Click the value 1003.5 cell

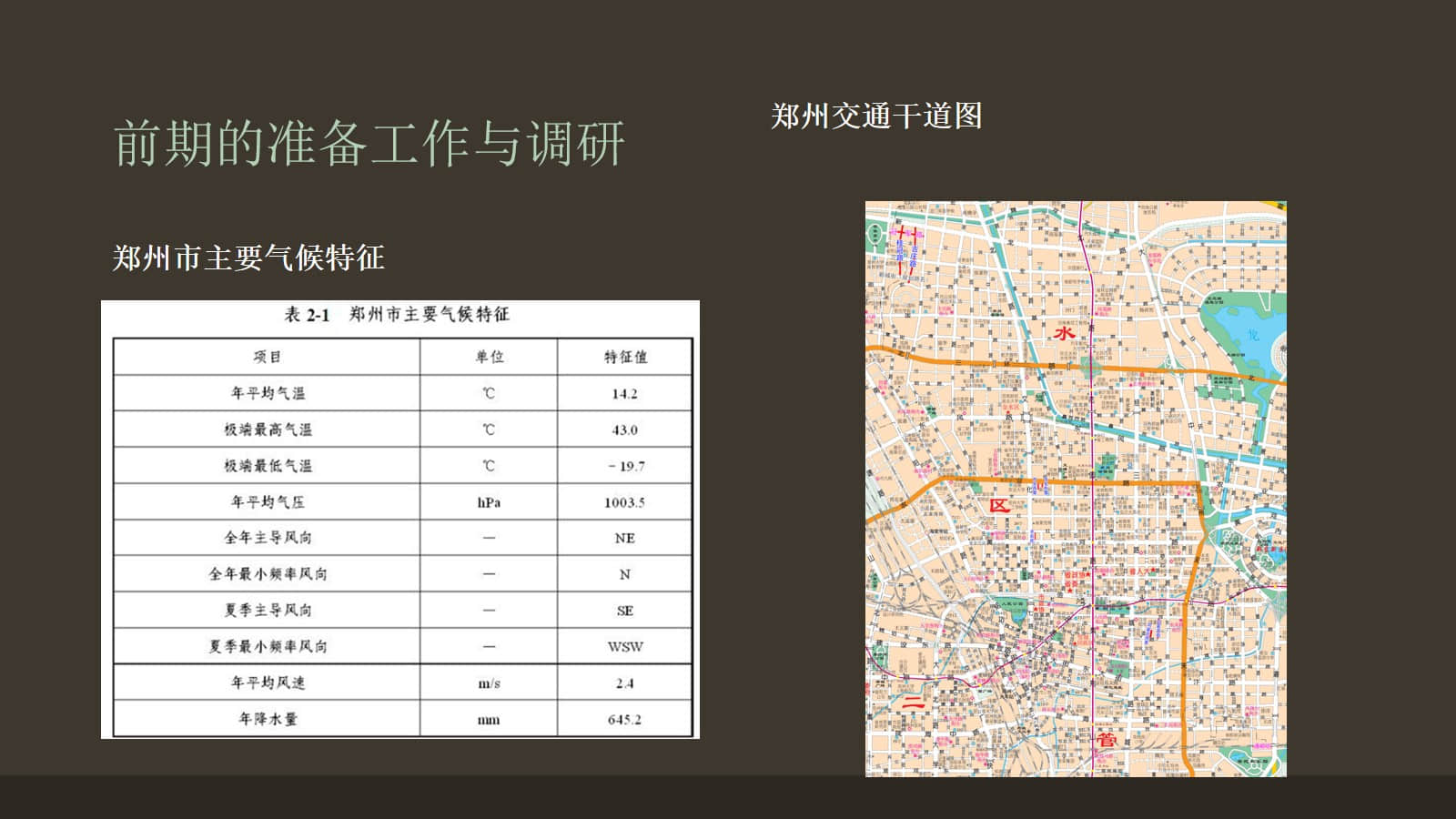(625, 502)
